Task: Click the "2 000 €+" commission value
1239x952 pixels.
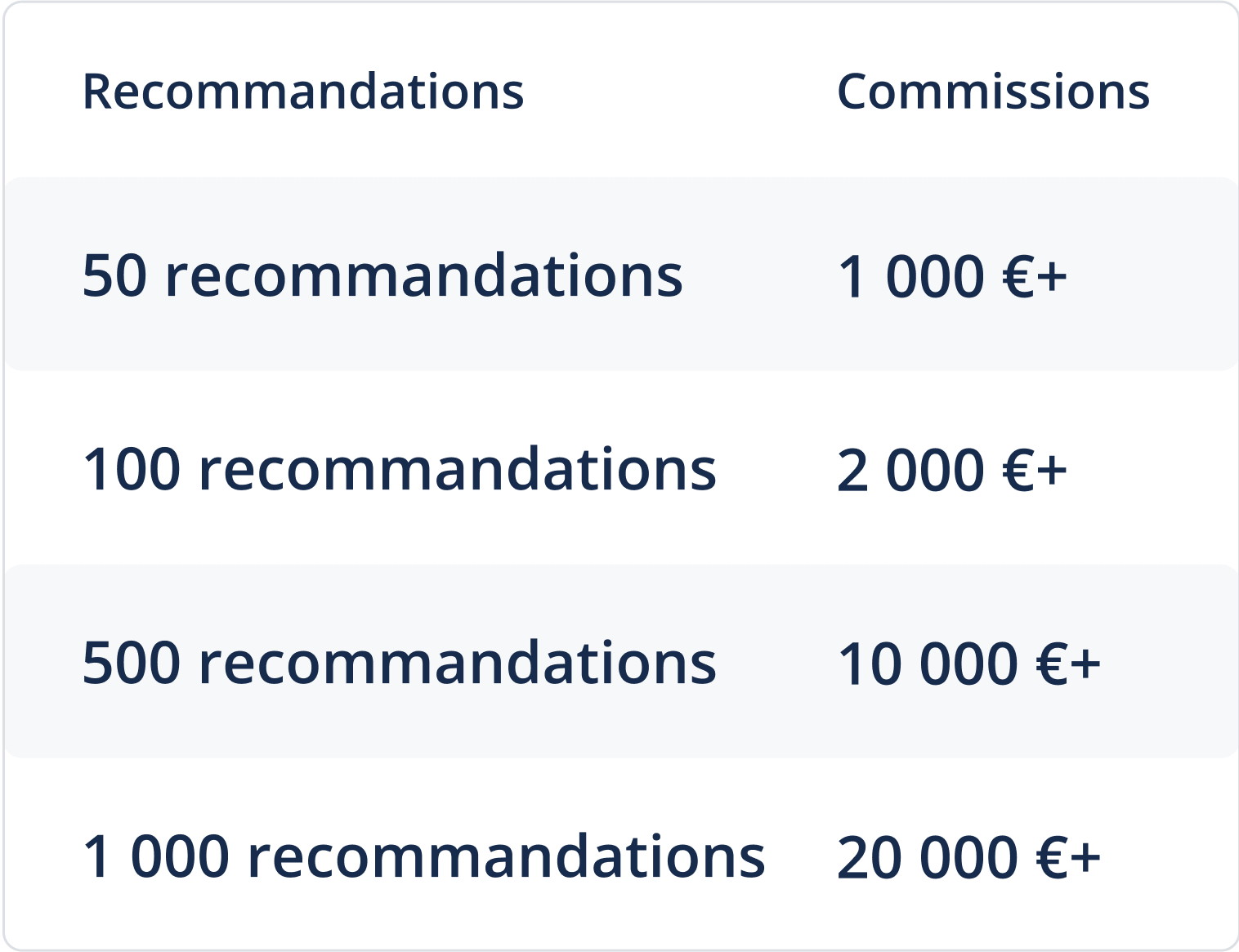Action: [x=952, y=471]
